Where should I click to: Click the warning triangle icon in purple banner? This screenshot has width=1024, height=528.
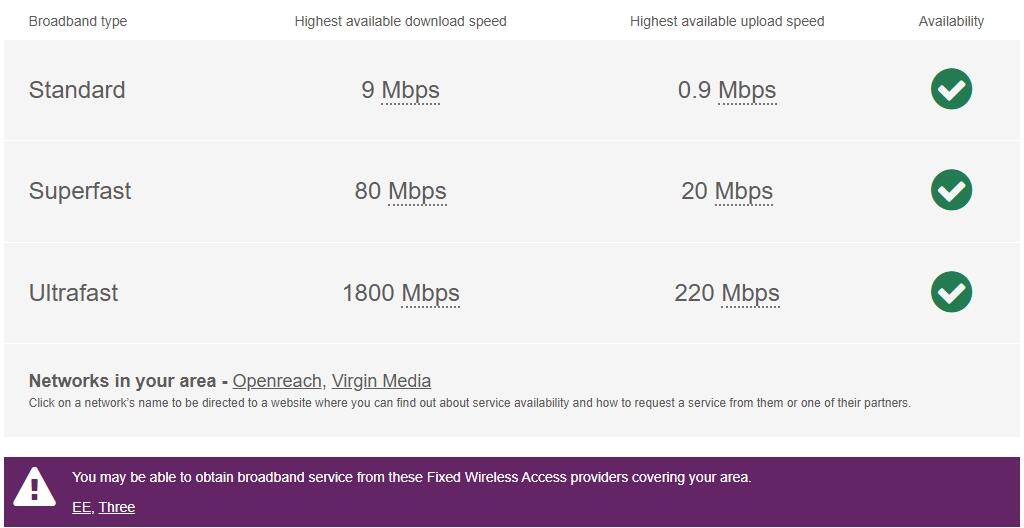[x=35, y=487]
